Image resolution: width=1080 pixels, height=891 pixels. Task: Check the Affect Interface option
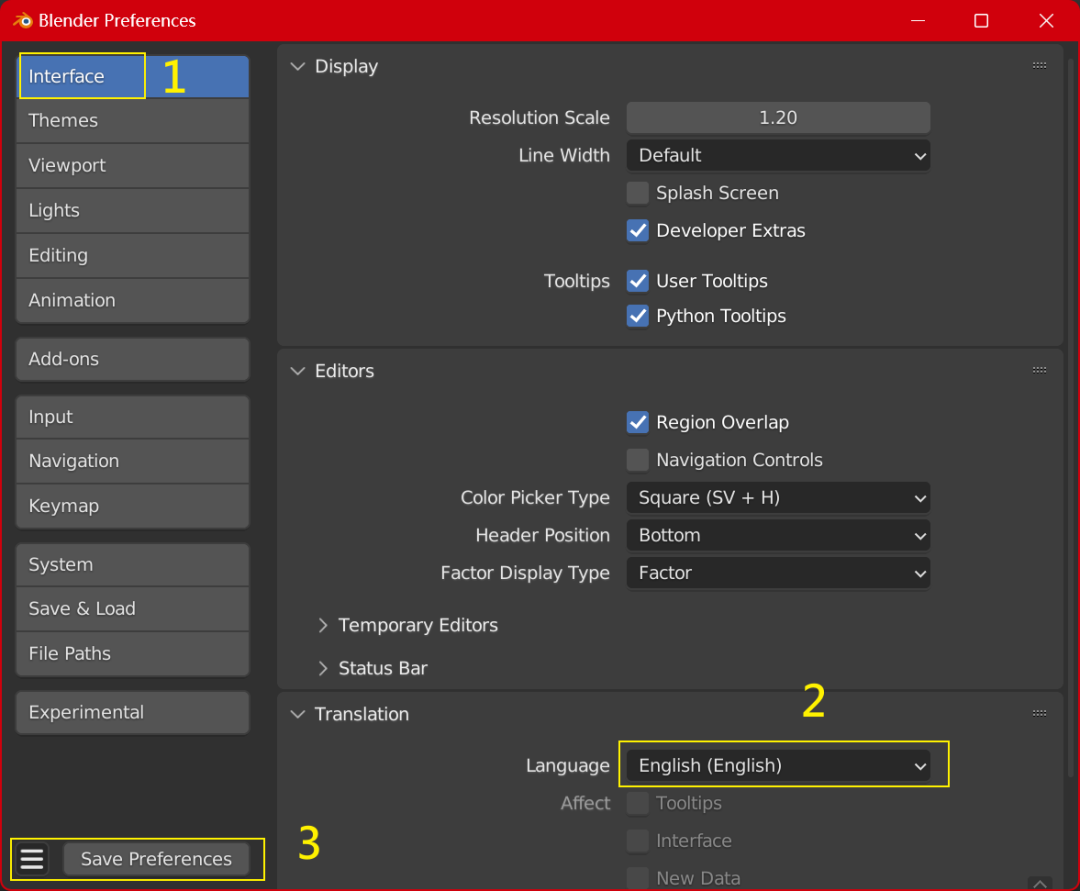tap(638, 840)
